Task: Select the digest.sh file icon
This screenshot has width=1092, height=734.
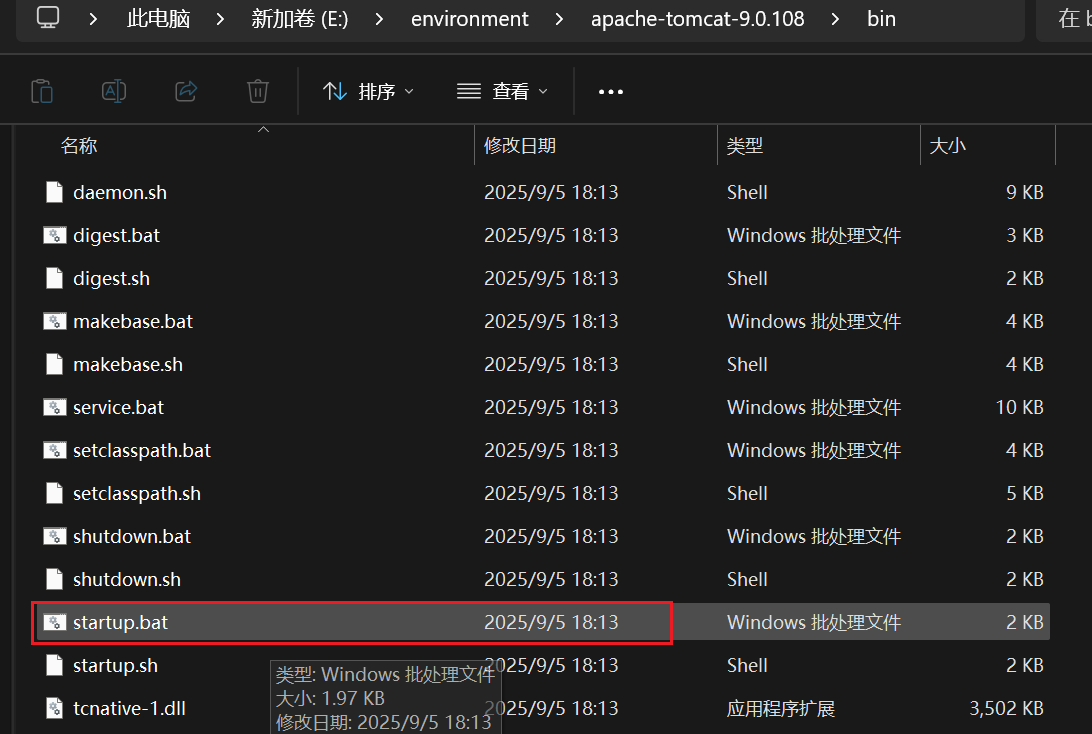Action: [x=54, y=279]
